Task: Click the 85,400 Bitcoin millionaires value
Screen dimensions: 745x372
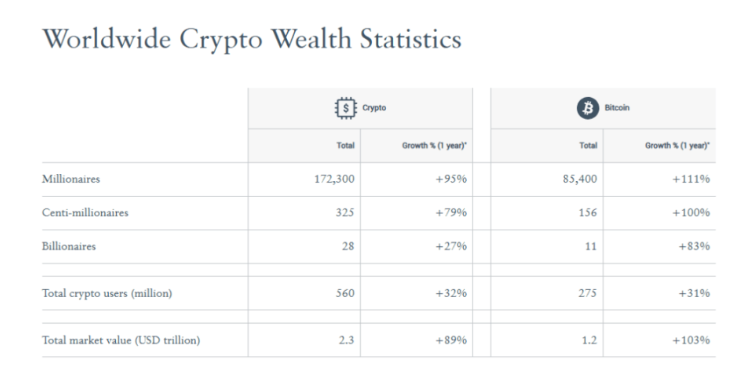Action: 579,180
